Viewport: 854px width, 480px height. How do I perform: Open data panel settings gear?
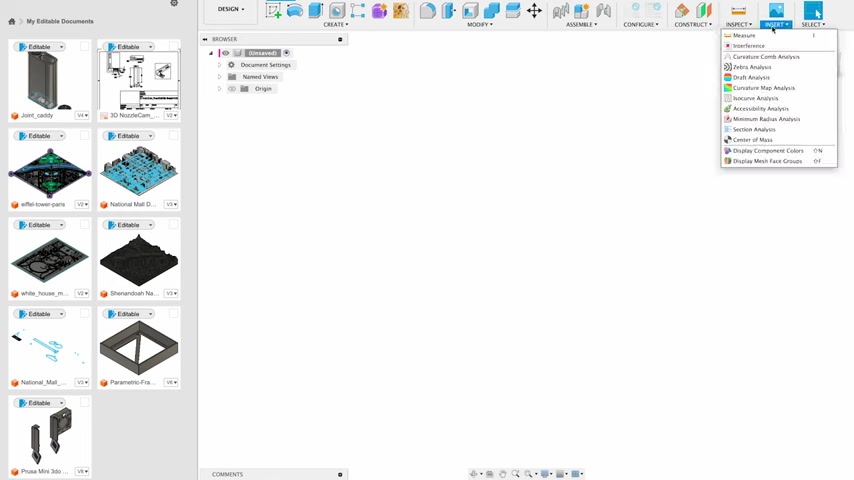pyautogui.click(x=174, y=4)
